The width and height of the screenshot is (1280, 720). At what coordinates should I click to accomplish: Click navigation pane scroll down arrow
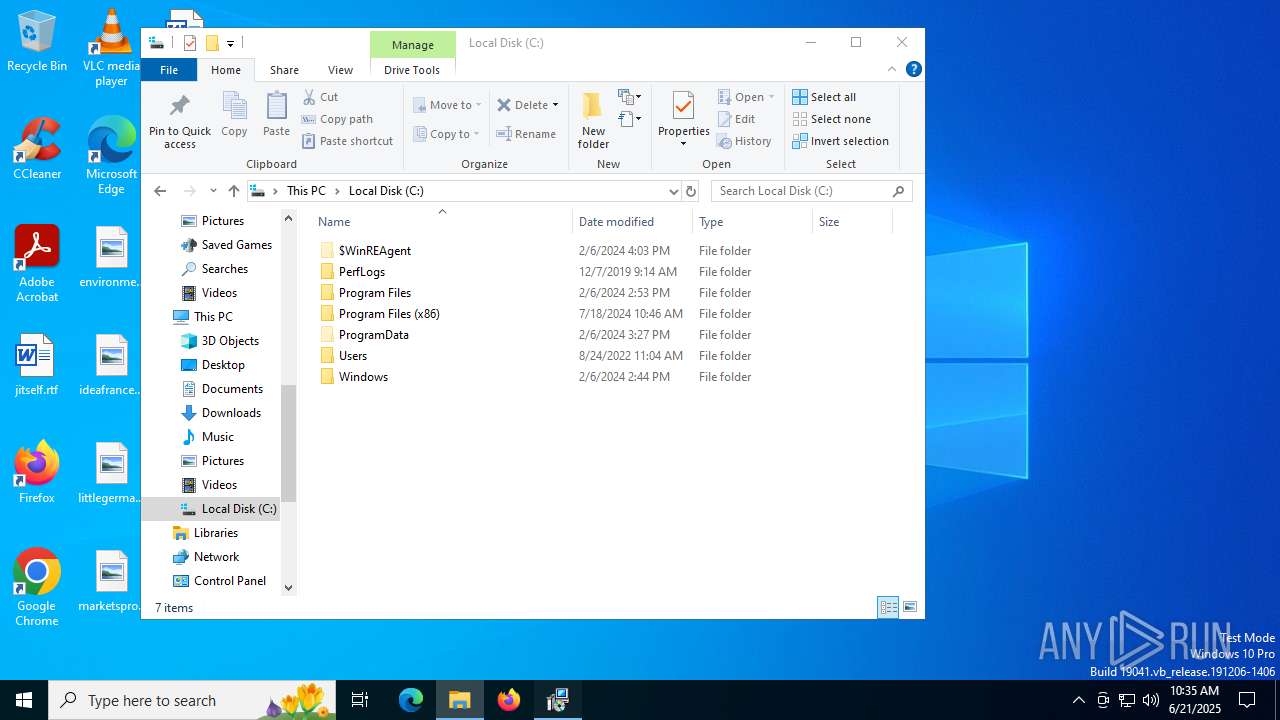point(289,588)
